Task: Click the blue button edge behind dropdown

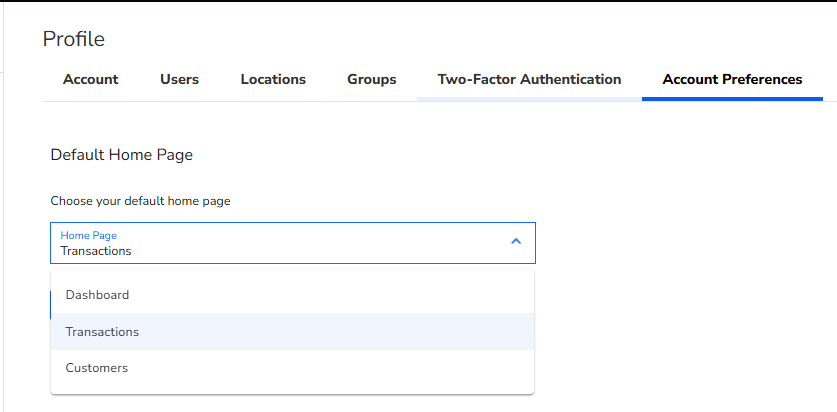Action: pyautogui.click(x=50, y=305)
